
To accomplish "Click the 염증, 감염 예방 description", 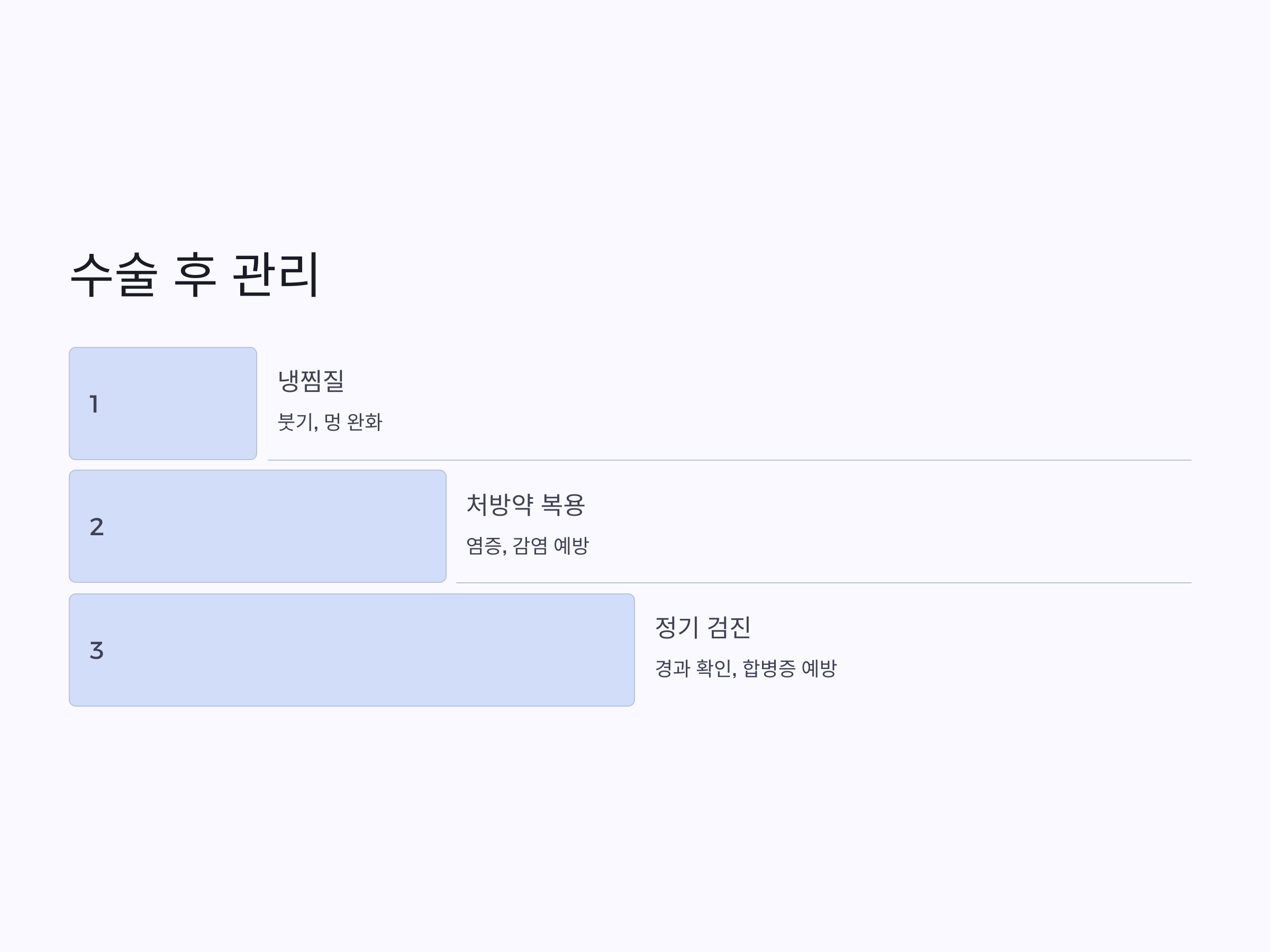I will click(x=528, y=545).
